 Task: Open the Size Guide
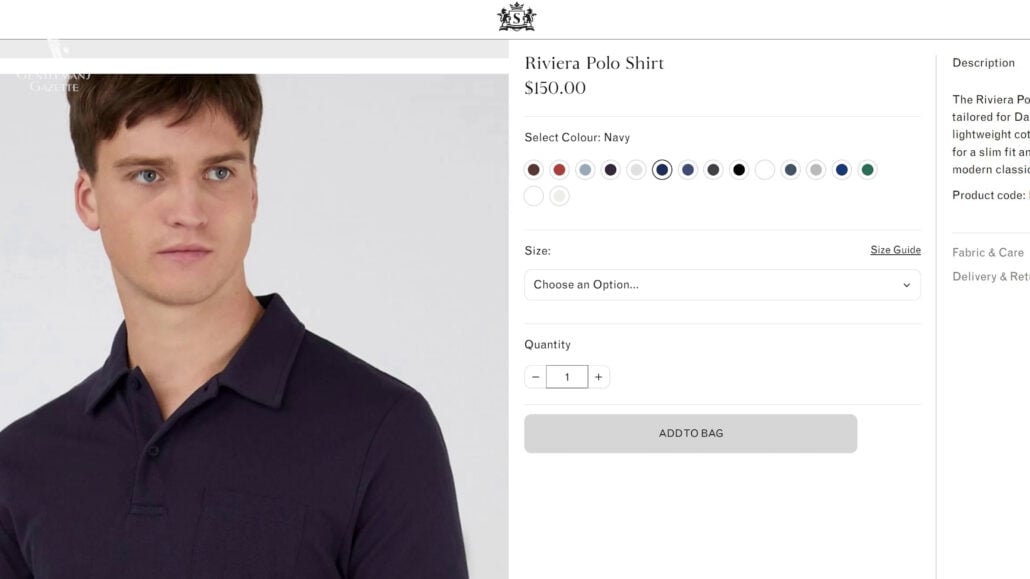click(895, 249)
